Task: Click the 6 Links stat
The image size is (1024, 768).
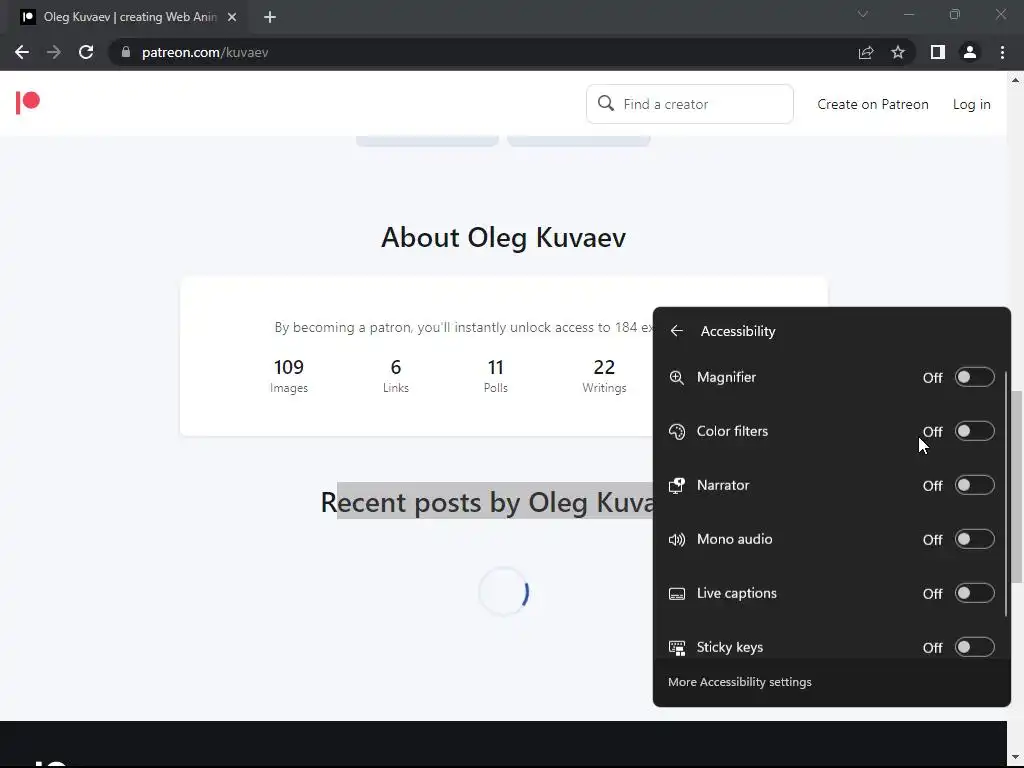Action: 396,376
